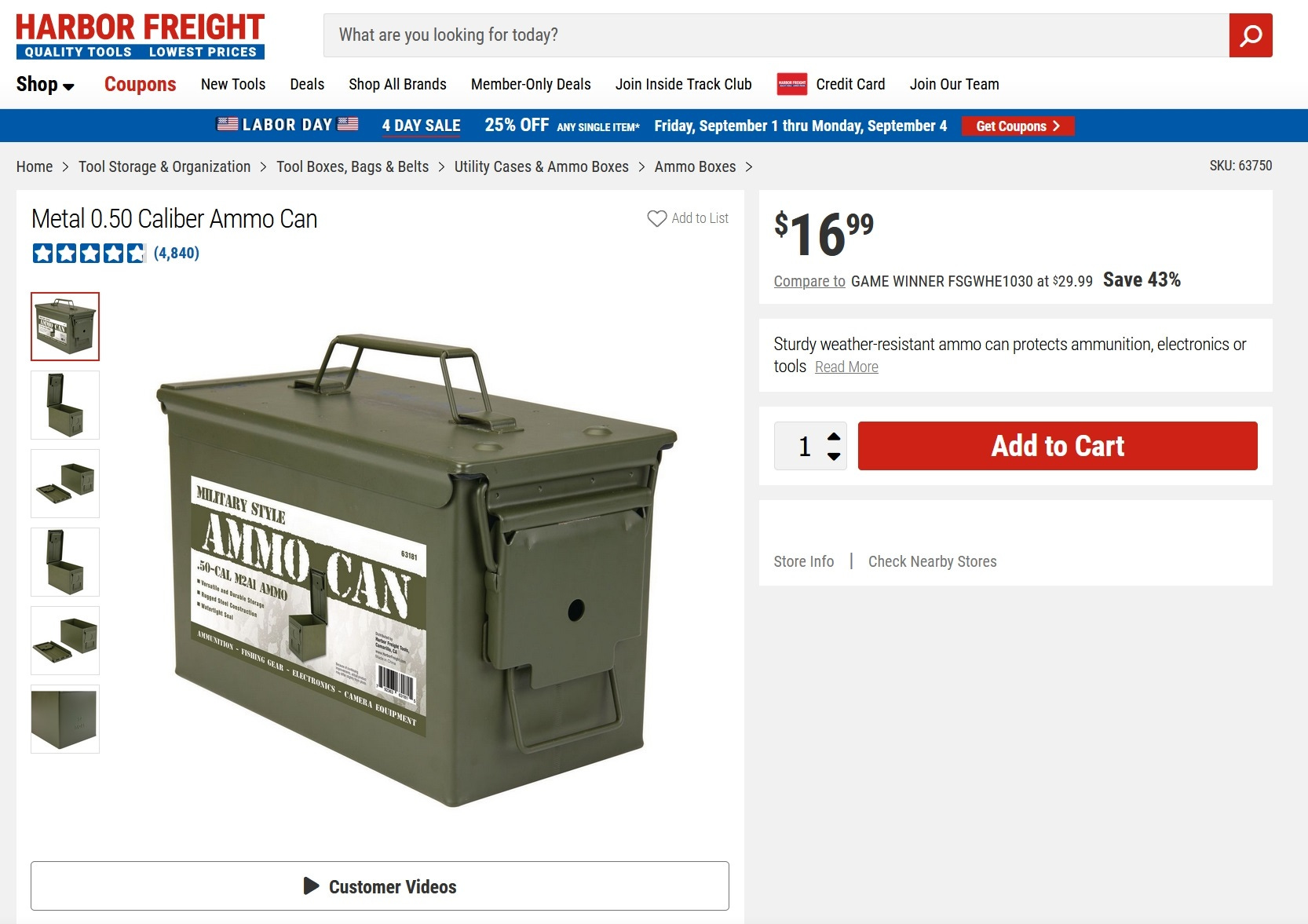This screenshot has width=1308, height=924.
Task: Click the search magnifier icon button
Action: tap(1251, 35)
